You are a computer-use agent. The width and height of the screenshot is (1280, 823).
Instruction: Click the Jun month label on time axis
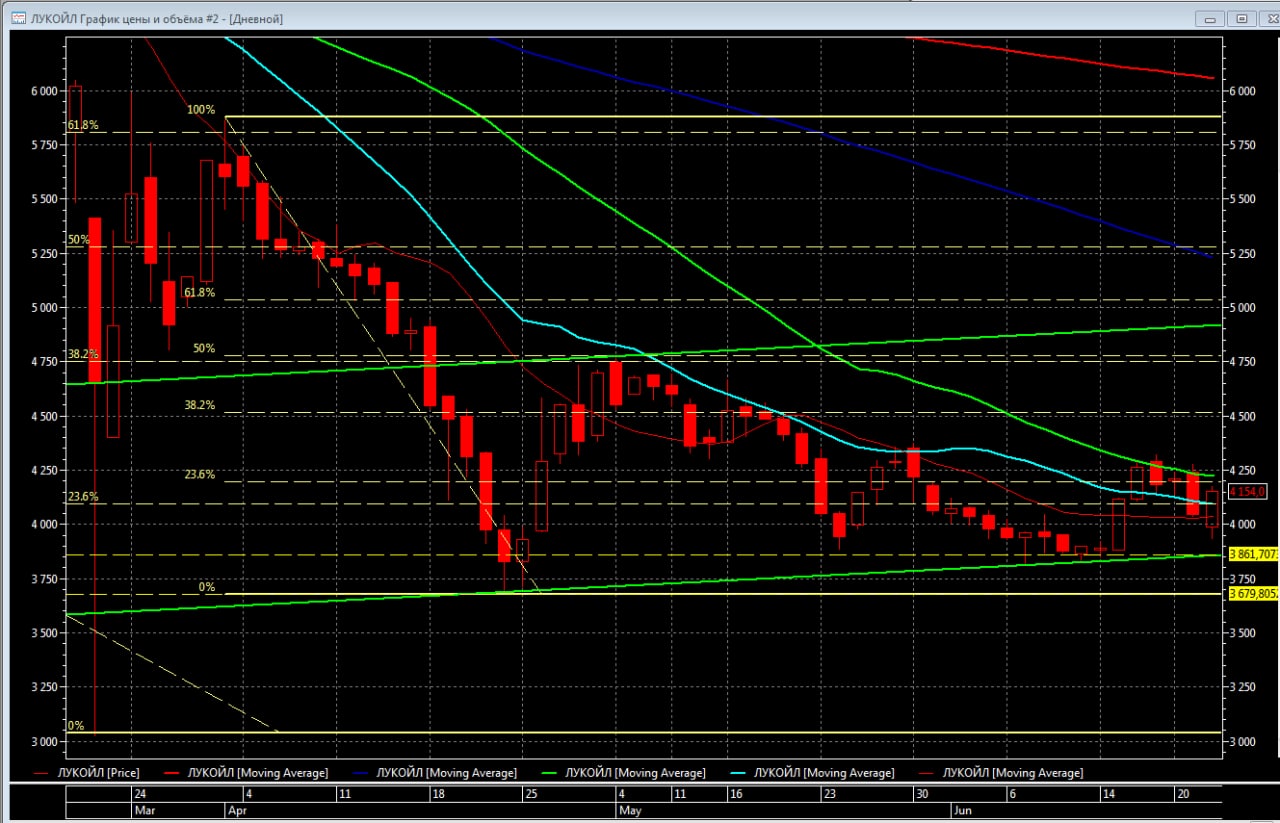coord(961,811)
